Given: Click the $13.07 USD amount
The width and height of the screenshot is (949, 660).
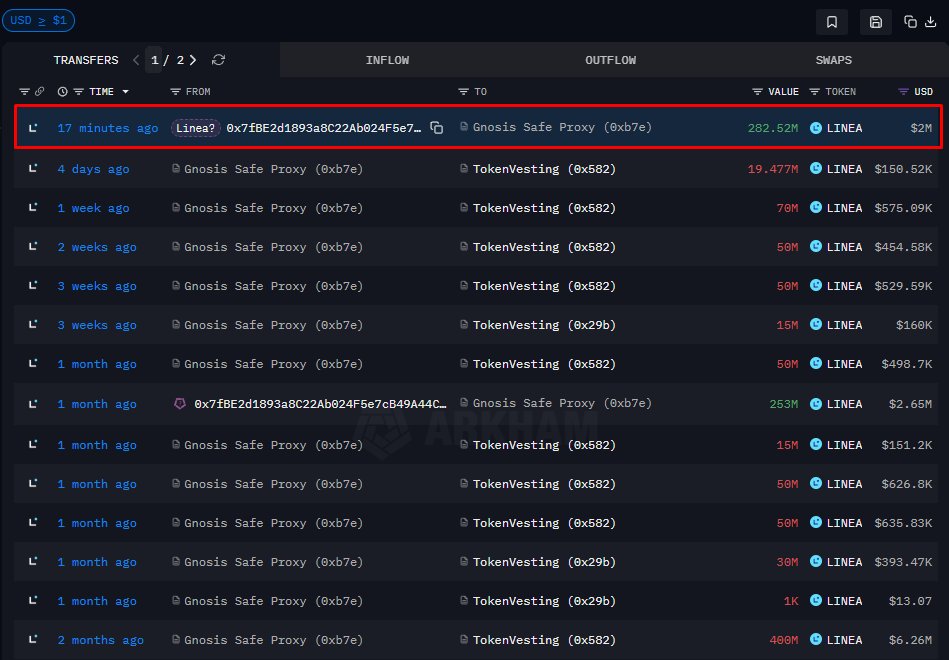Looking at the screenshot, I should pos(910,601).
